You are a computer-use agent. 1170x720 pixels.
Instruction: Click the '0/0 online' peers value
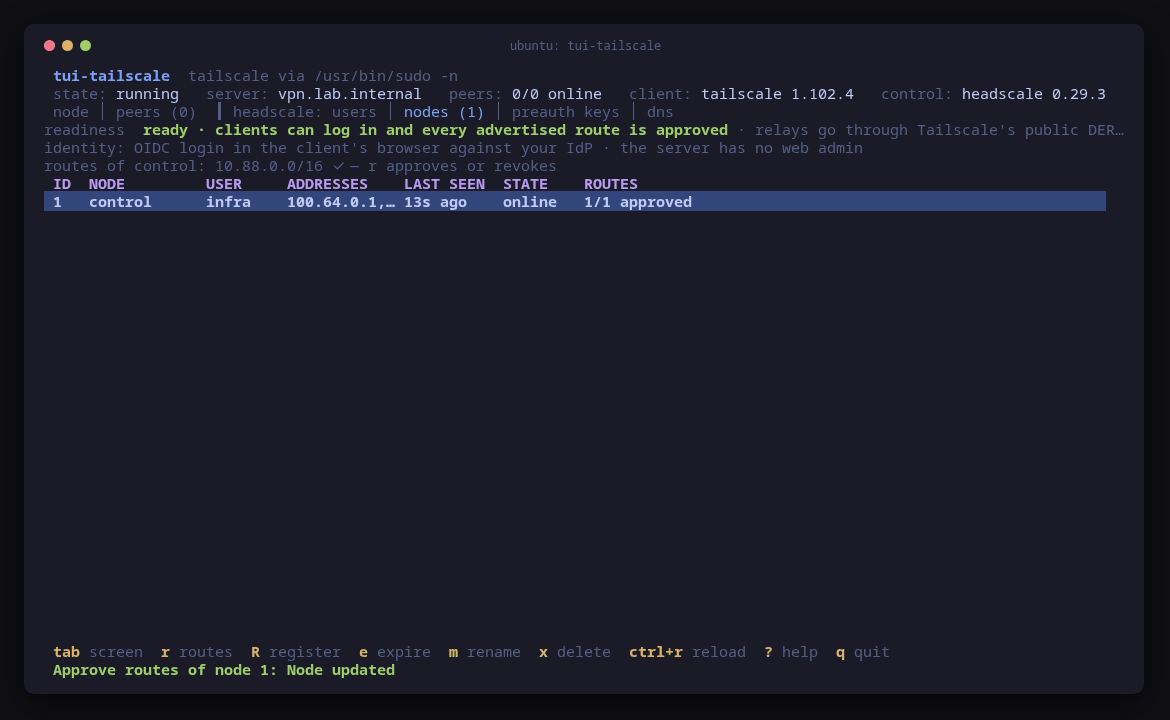pos(557,94)
